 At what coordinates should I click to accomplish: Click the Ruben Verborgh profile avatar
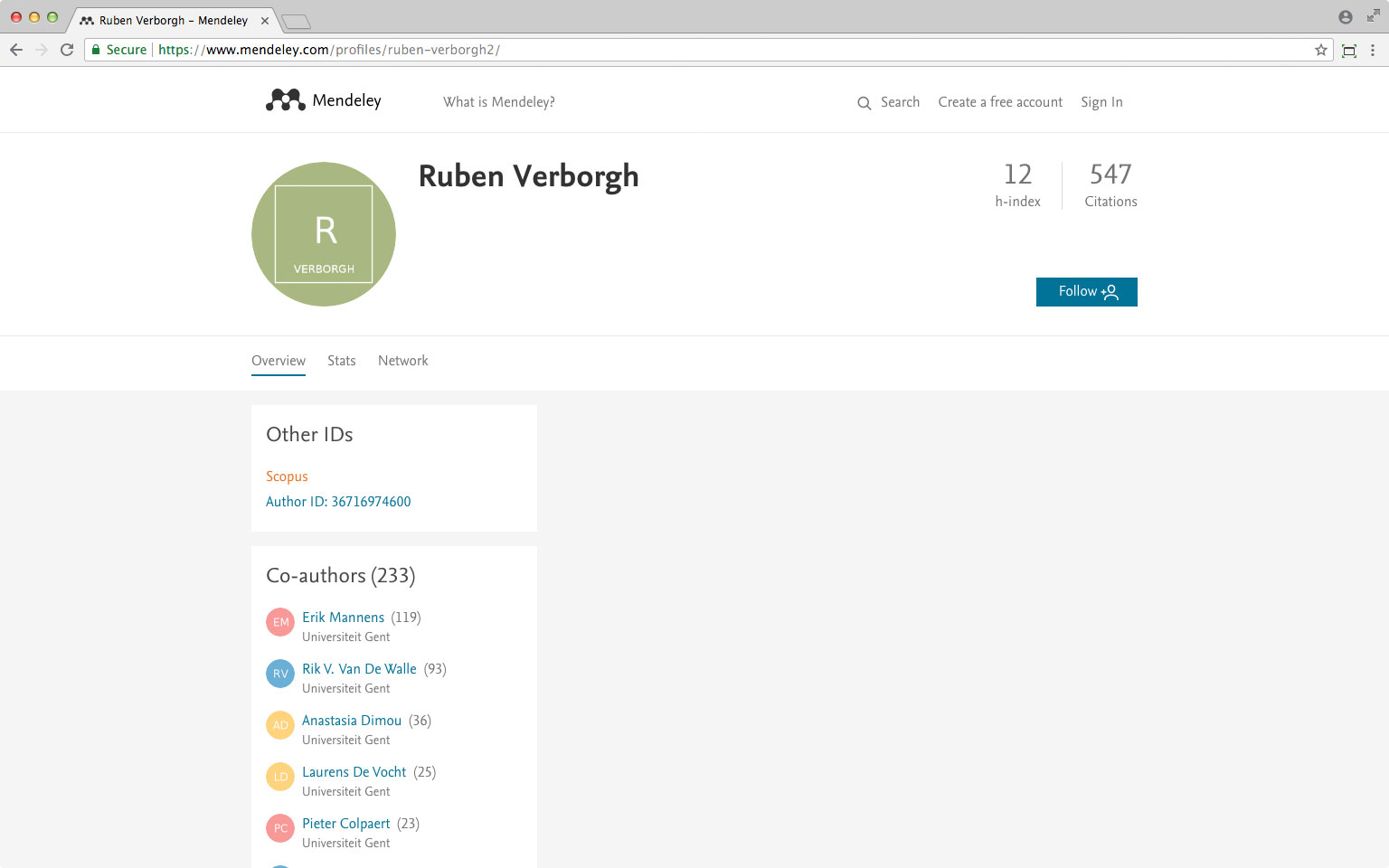point(324,234)
